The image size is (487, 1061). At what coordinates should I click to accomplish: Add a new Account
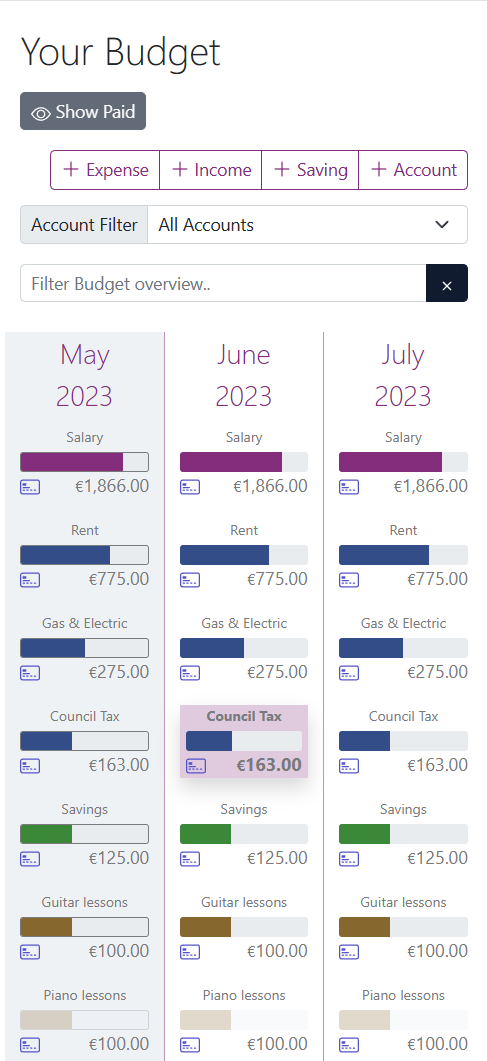(413, 170)
